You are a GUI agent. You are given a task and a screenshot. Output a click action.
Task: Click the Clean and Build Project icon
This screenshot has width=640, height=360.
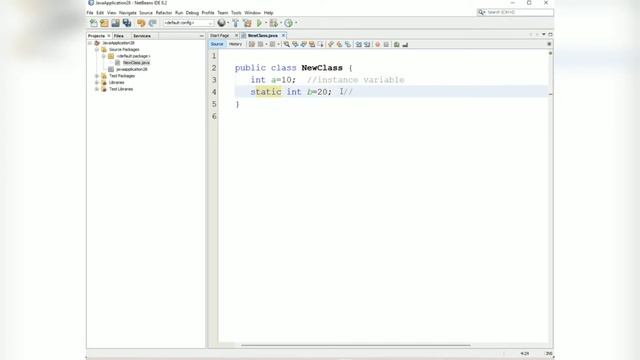(x=247, y=23)
